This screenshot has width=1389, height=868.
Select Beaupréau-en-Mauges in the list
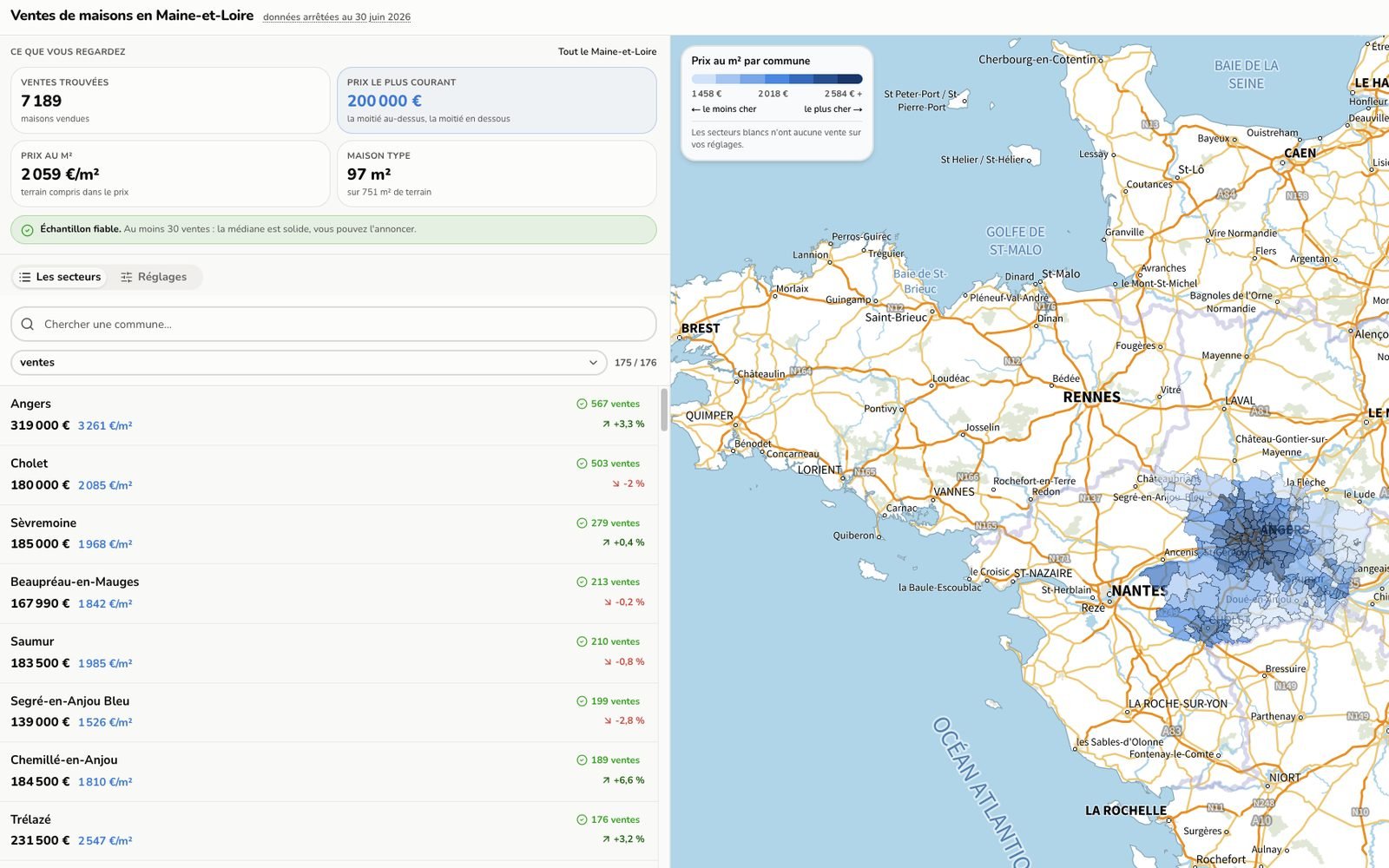pyautogui.click(x=329, y=594)
